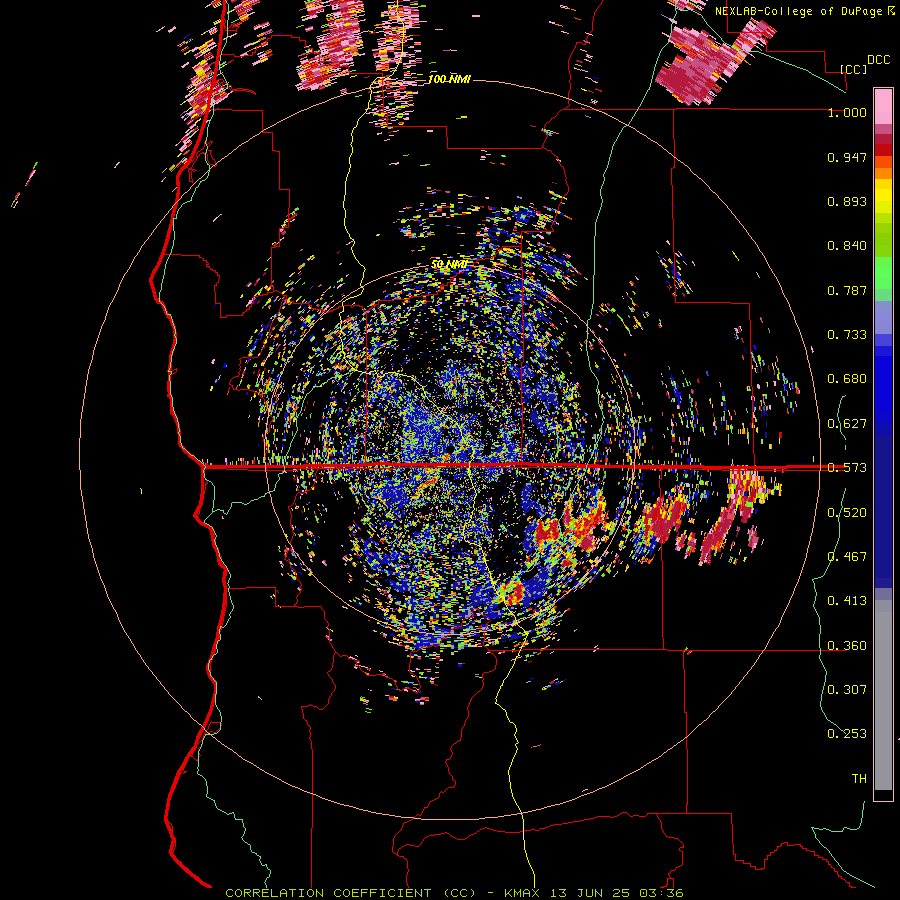Click the CORRELATION COEFFICIENT (CC) title text
Viewport: 900px width, 900px height.
(351, 893)
